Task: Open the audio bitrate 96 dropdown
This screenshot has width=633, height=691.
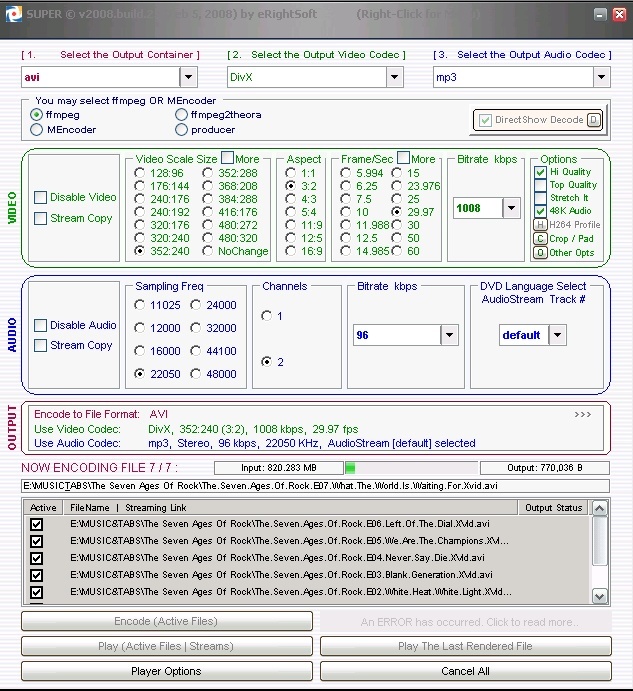Action: (449, 335)
